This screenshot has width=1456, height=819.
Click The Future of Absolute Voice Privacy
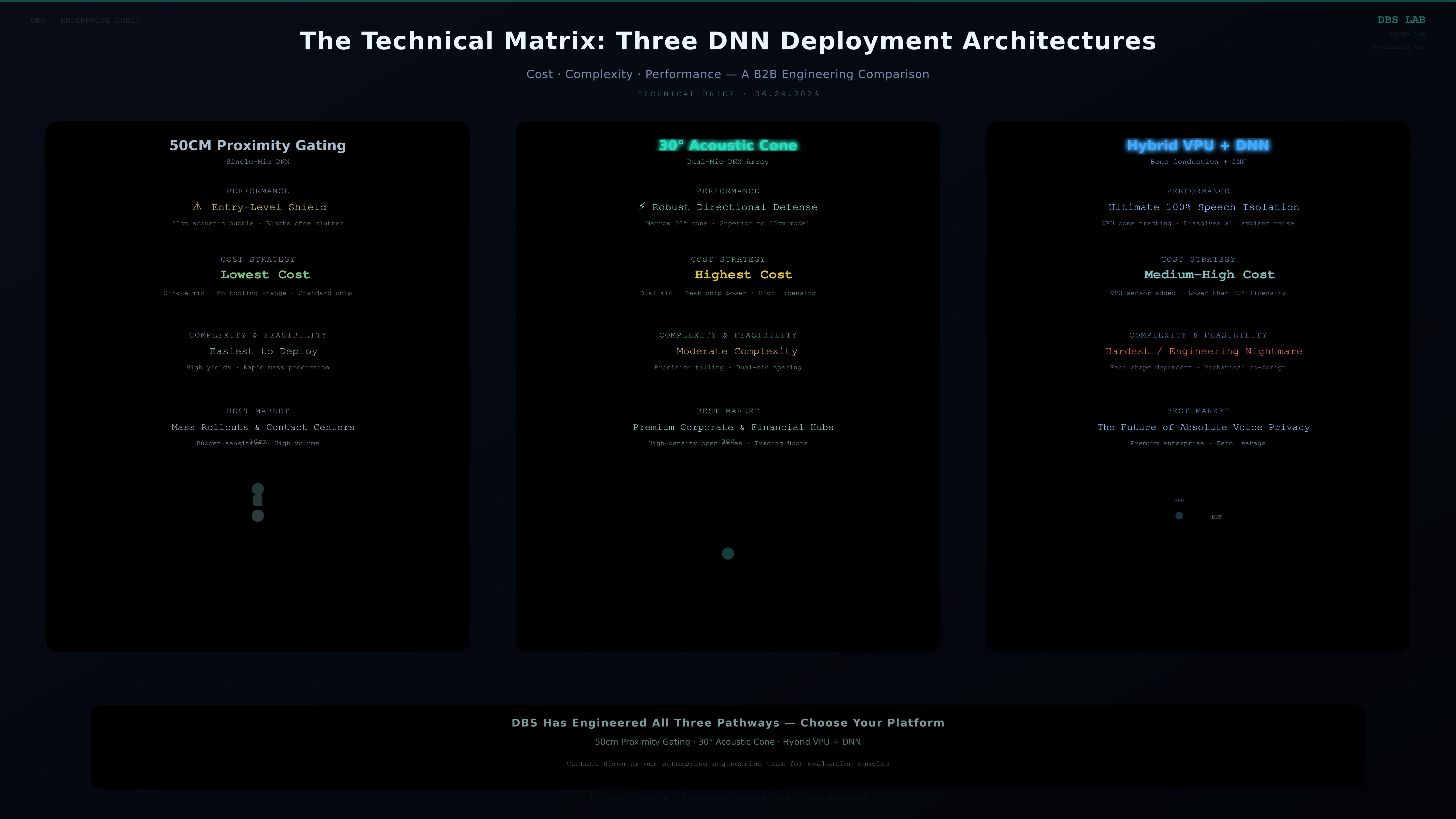point(1203,427)
